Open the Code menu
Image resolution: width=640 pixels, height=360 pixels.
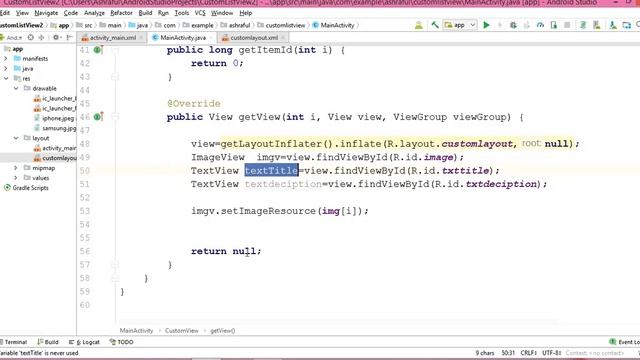pos(71,13)
